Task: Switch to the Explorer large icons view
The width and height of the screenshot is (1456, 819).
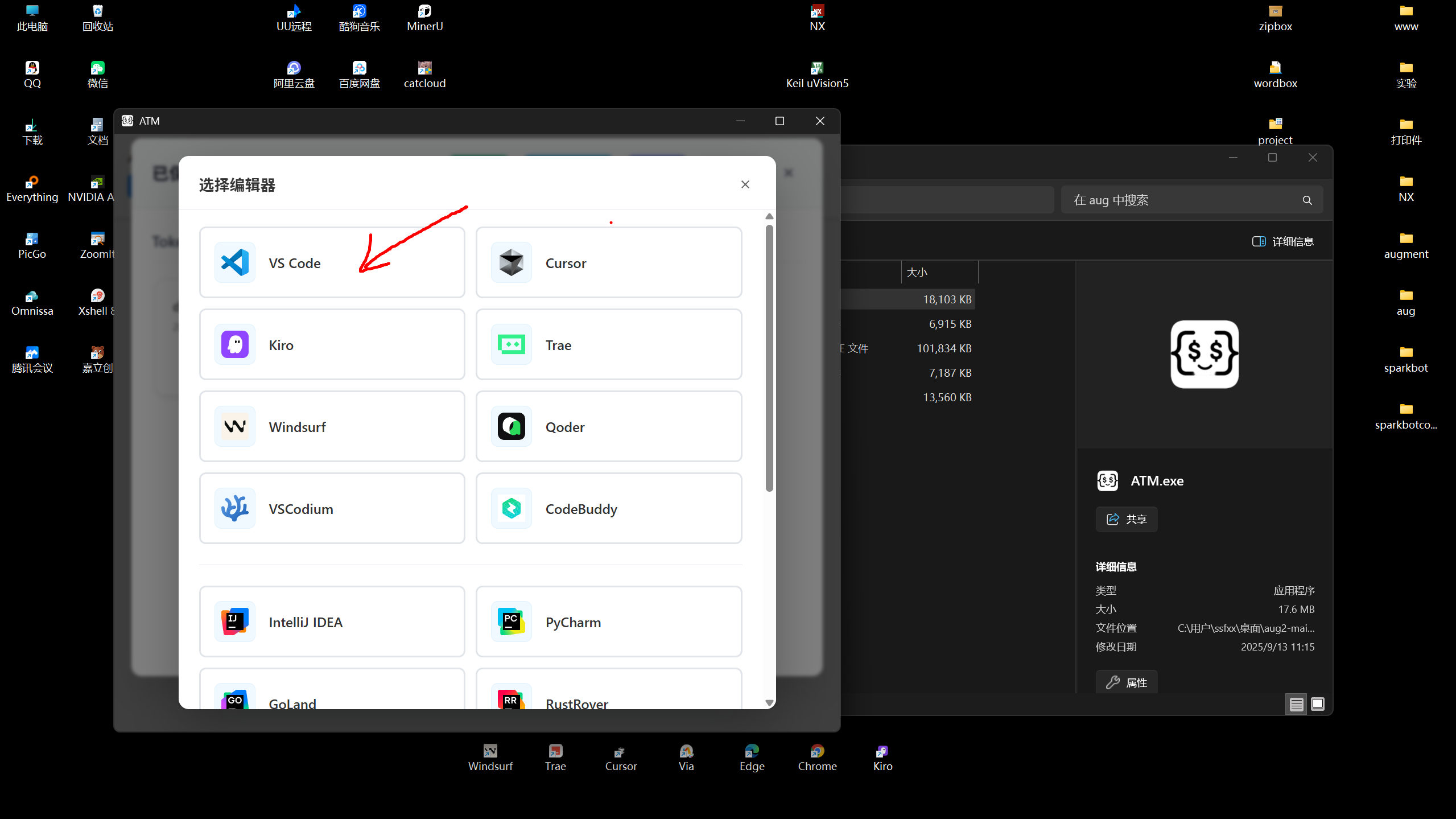Action: tap(1317, 705)
